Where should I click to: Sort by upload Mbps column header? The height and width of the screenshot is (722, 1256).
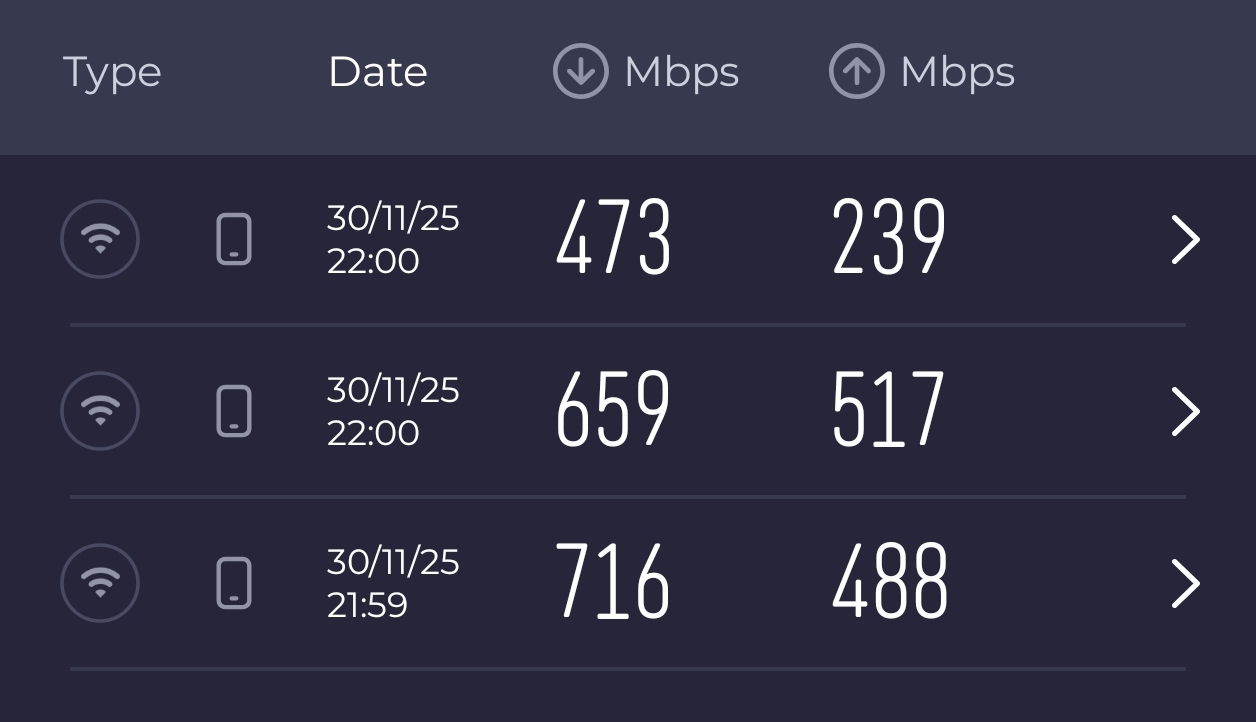957,72
